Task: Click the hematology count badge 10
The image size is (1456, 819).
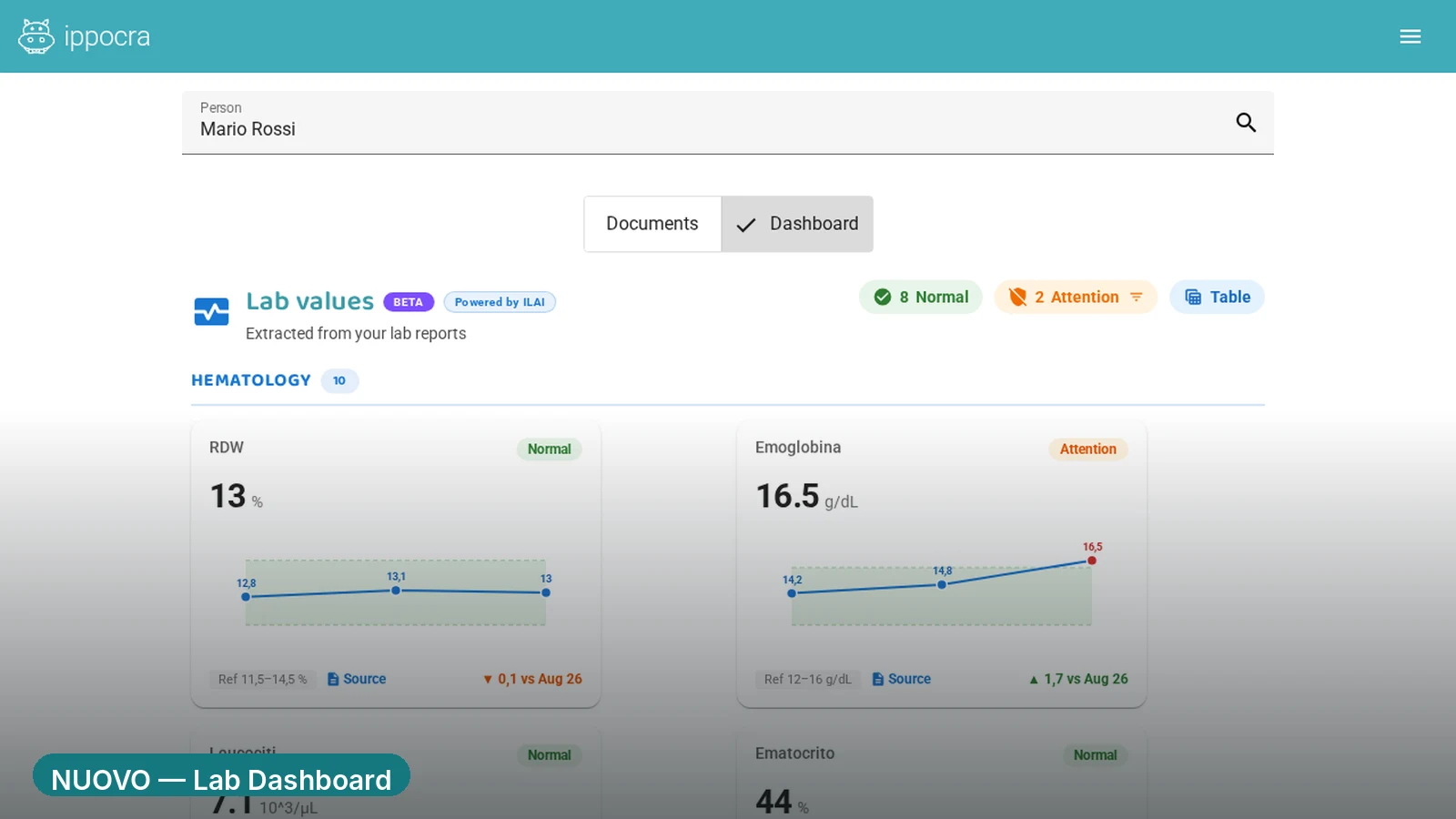Action: tap(339, 380)
